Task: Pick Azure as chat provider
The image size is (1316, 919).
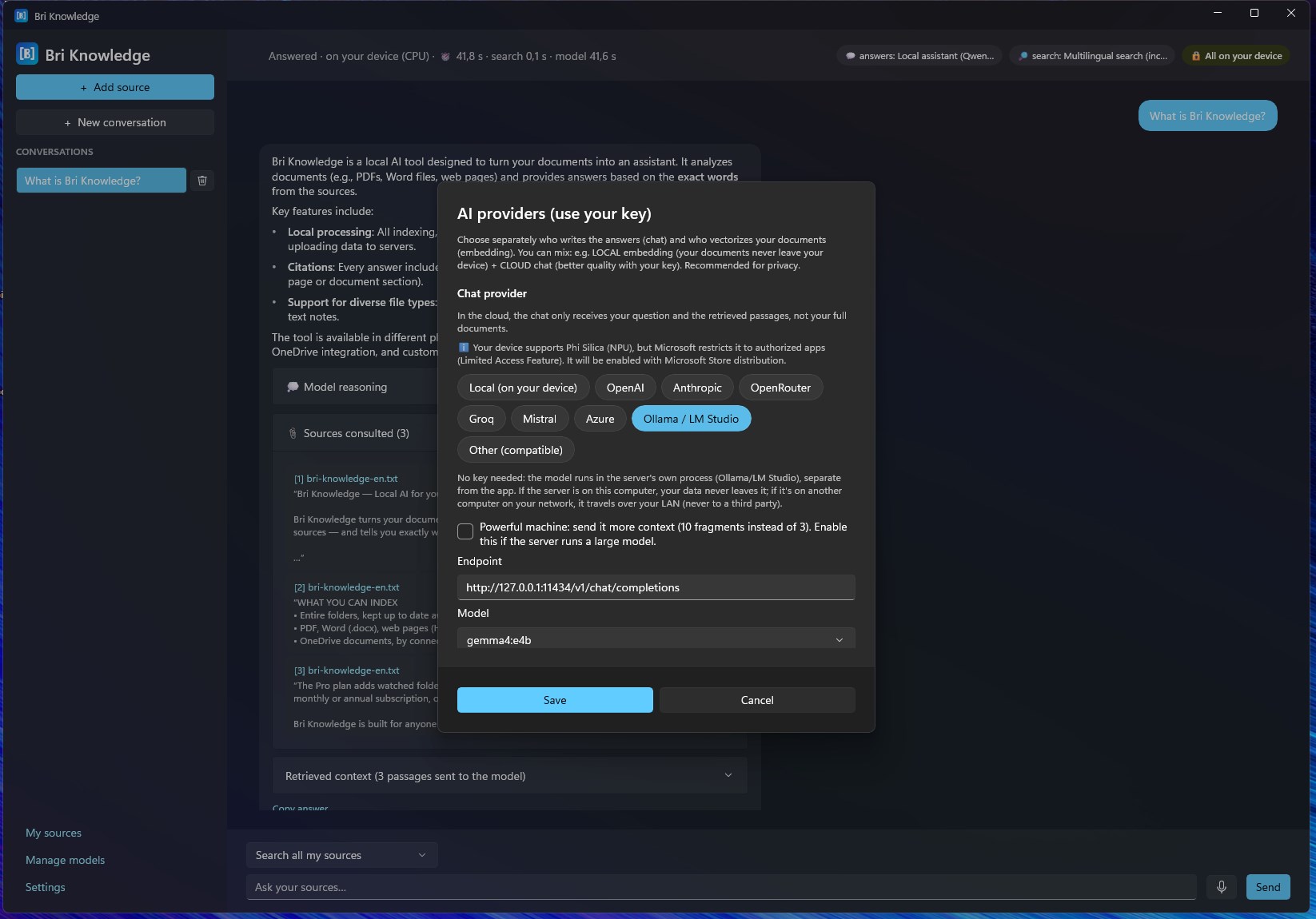Action: pos(600,419)
